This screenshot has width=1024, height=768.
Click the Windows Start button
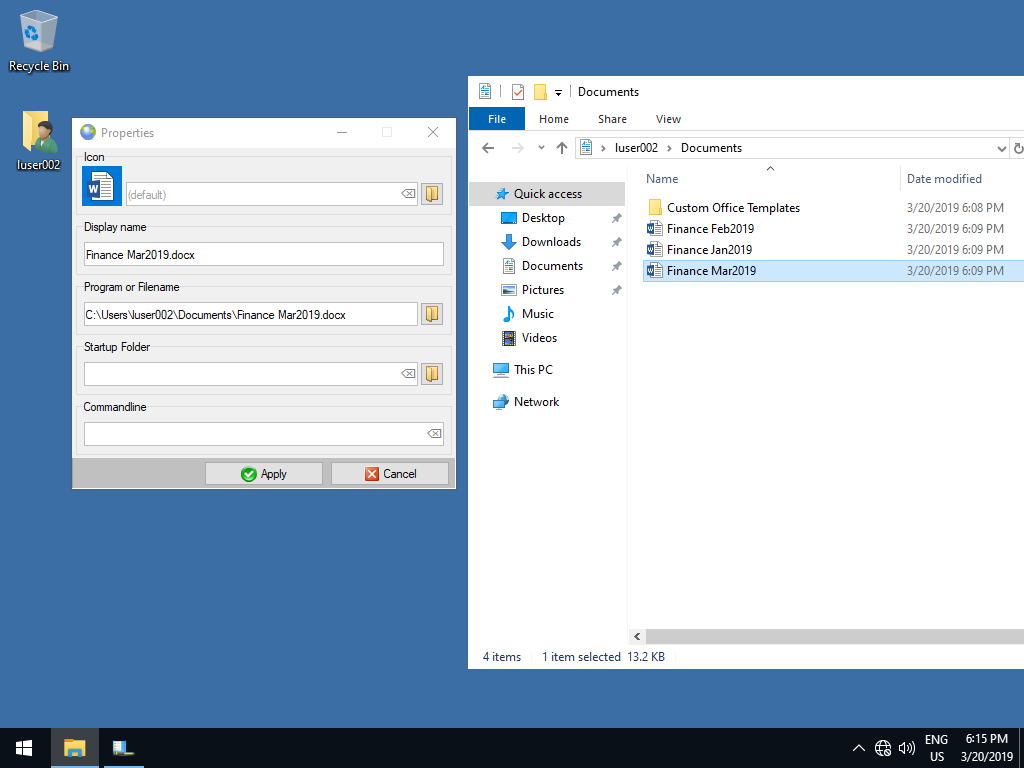[x=24, y=748]
